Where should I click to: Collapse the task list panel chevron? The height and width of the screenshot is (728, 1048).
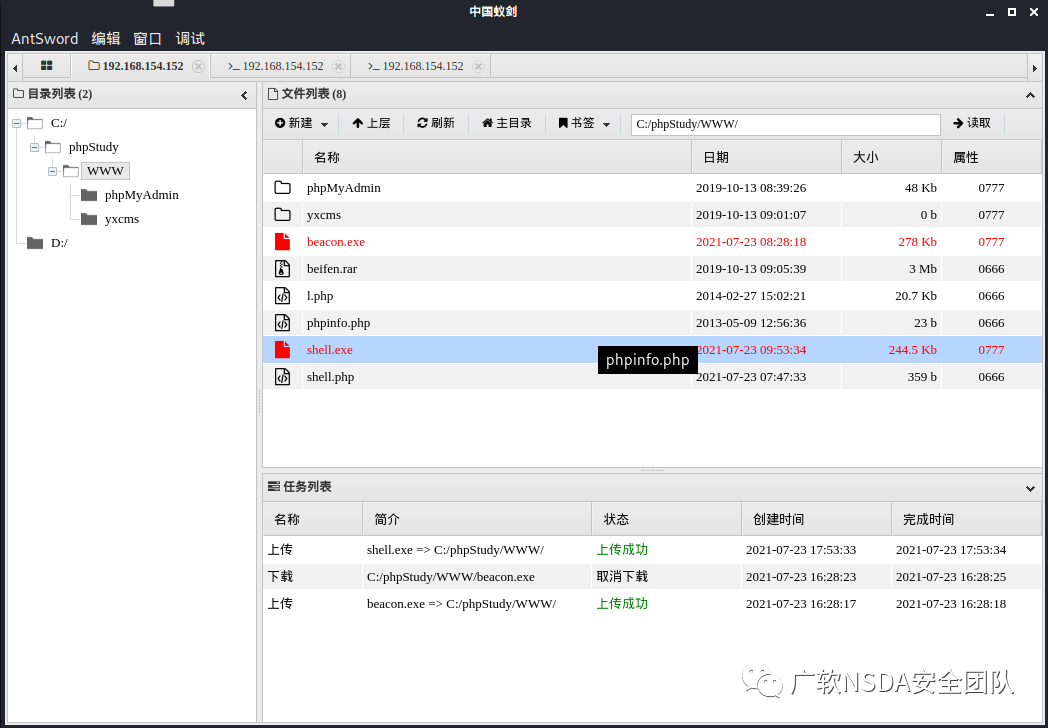1030,489
